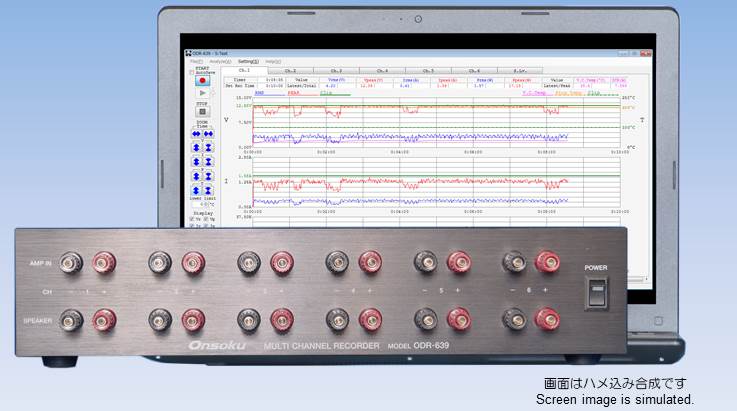The width and height of the screenshot is (737, 411).
Task: Switch to the Ch.4 tab
Action: (382, 71)
